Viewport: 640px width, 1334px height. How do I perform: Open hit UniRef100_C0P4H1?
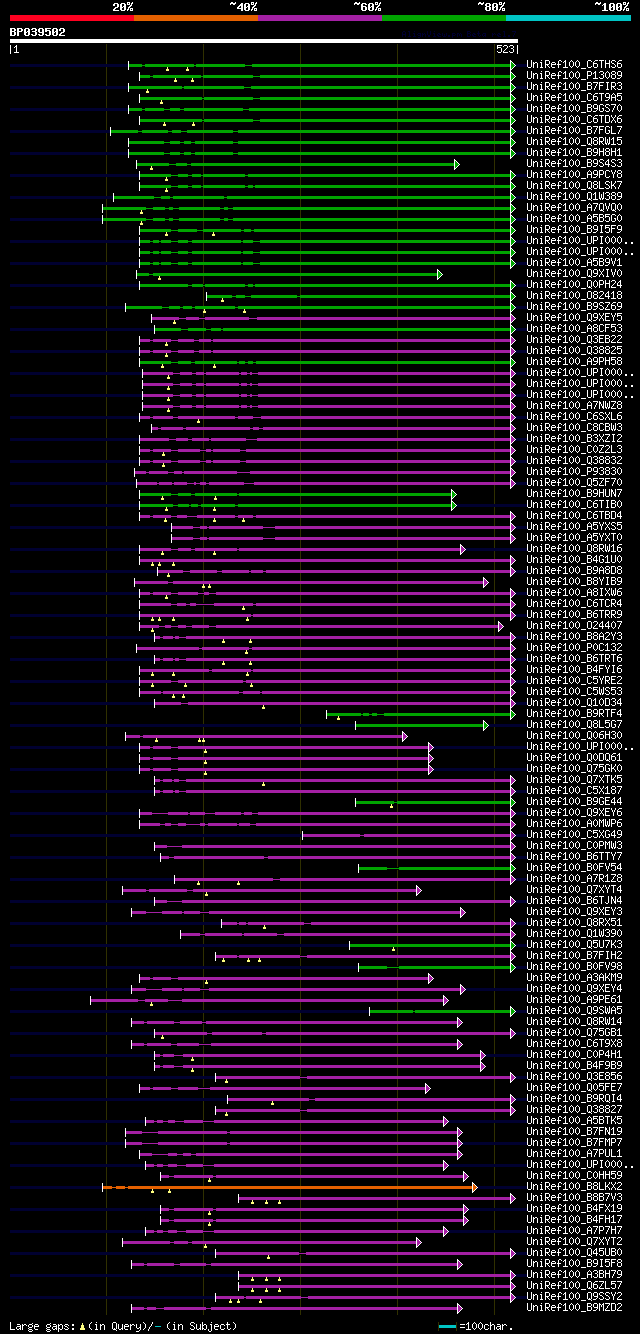[x=574, y=1054]
